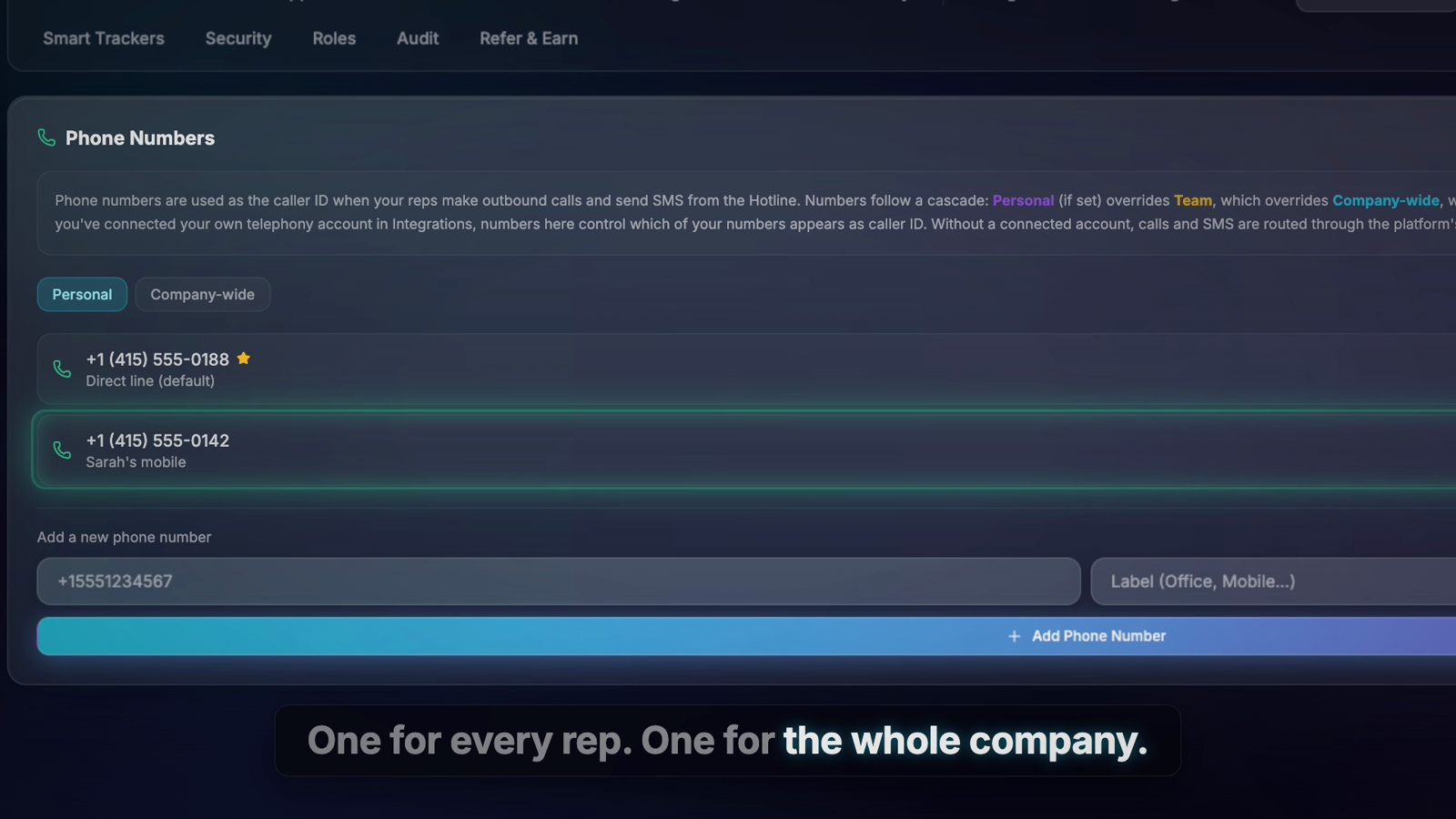Click the Add Phone Number button

pyautogui.click(x=746, y=636)
